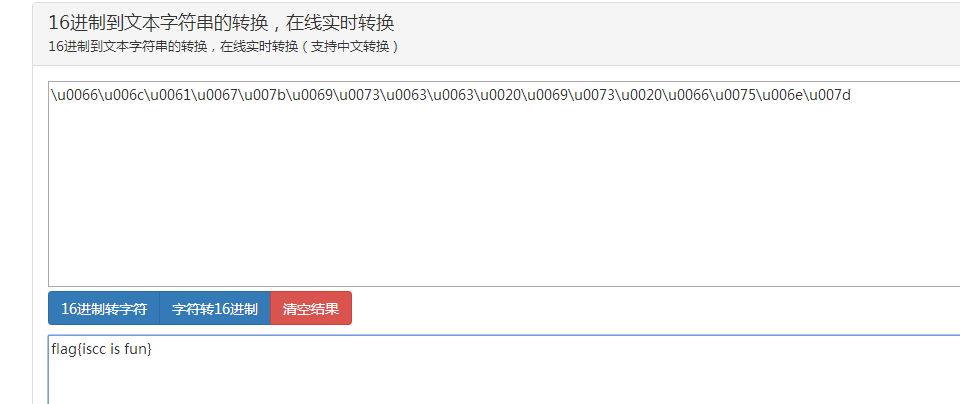Click the standalone word is in output

click(x=116, y=350)
